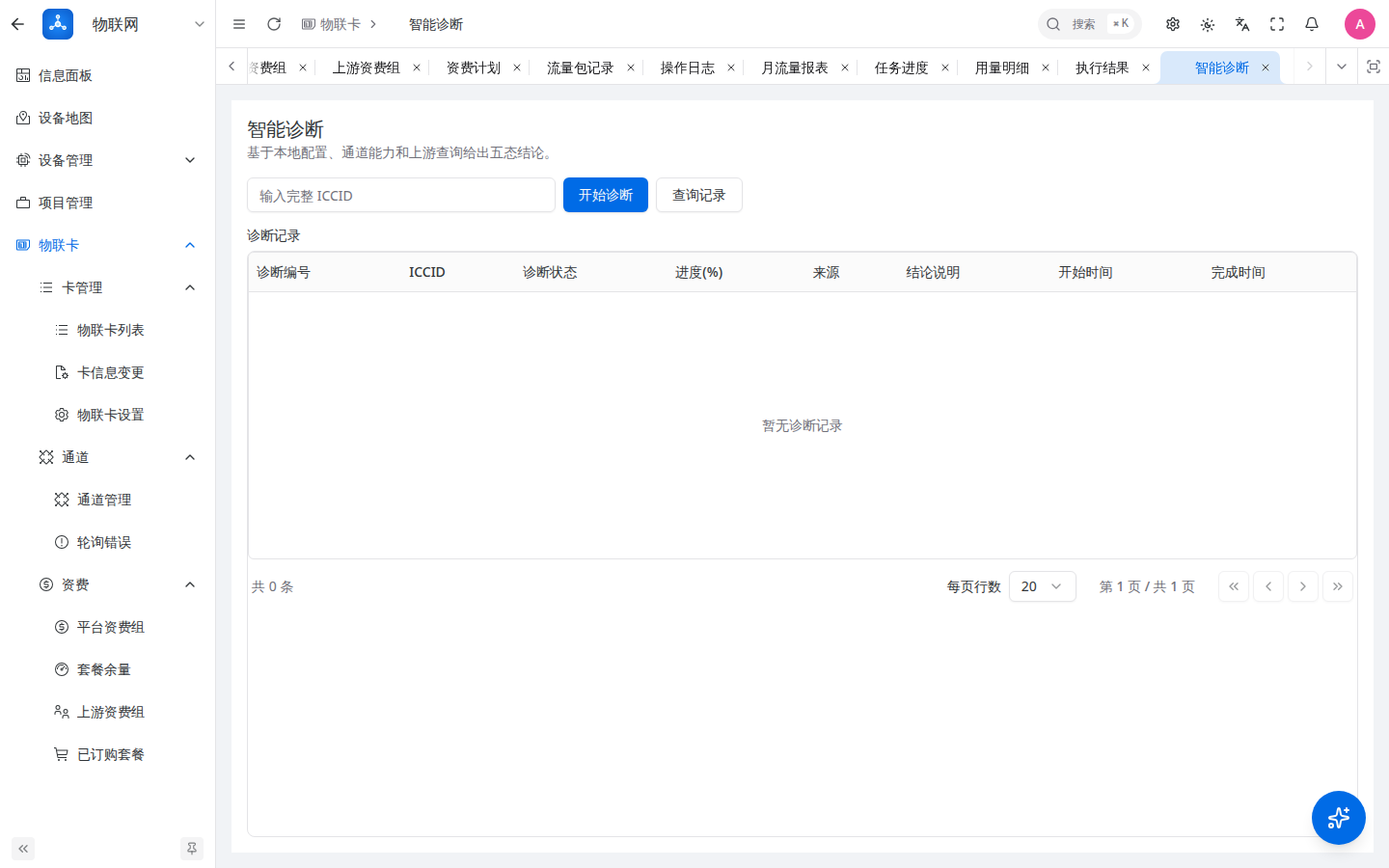Viewport: 1389px width, 868px height.
Task: Open 物联卡列表 in the sidebar
Action: (x=107, y=330)
